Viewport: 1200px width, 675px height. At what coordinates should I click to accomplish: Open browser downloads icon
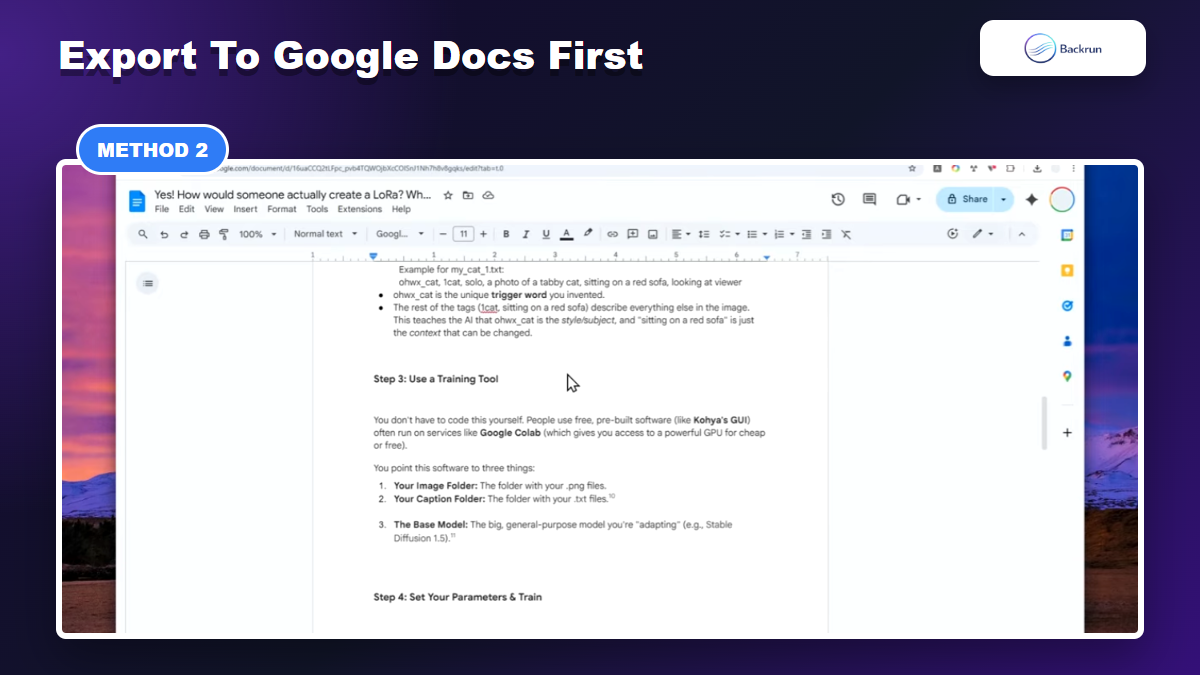pyautogui.click(x=1038, y=169)
